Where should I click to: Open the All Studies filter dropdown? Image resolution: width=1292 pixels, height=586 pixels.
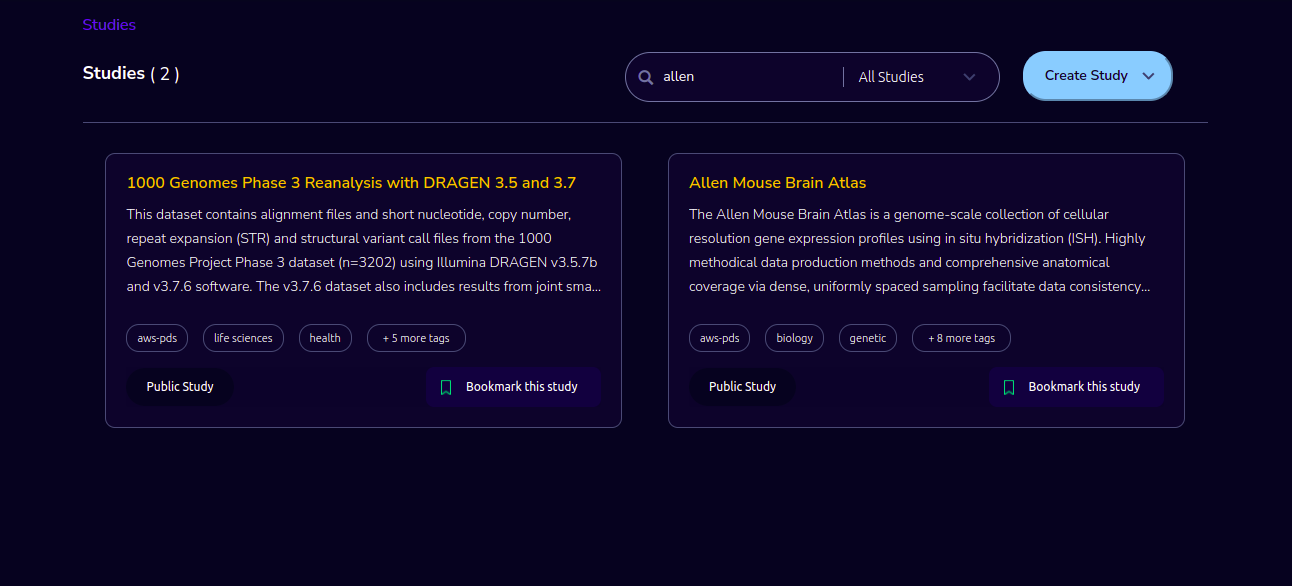[x=917, y=77]
